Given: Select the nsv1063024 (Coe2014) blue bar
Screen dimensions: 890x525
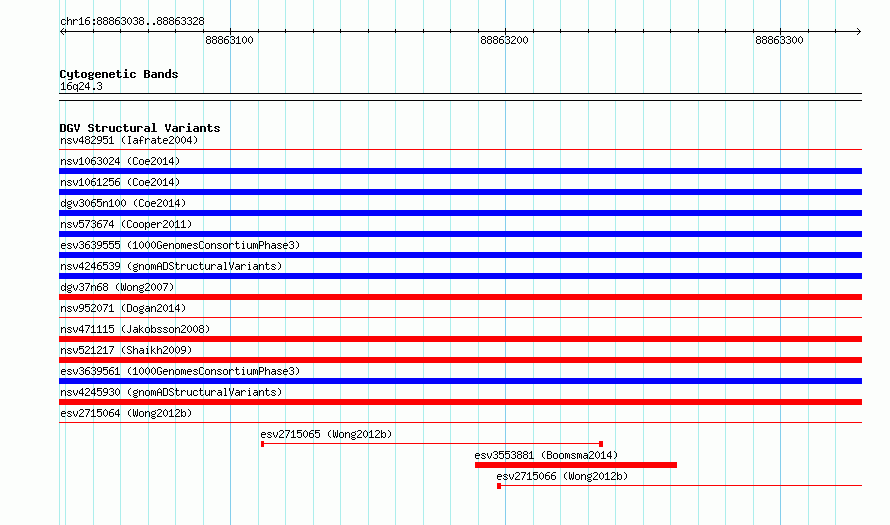Looking at the screenshot, I should click(x=460, y=171).
